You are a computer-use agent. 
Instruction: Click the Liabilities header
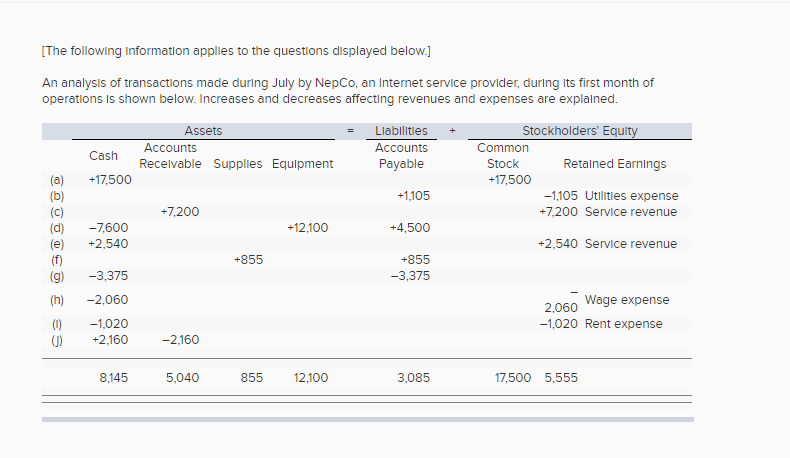(400, 131)
